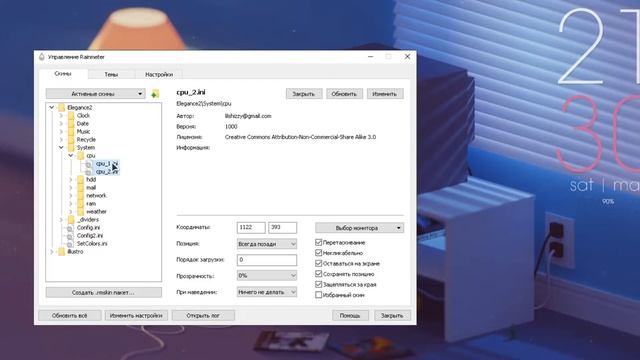640x360 pixels.
Task: Click the Music folder icon
Action: [71, 131]
